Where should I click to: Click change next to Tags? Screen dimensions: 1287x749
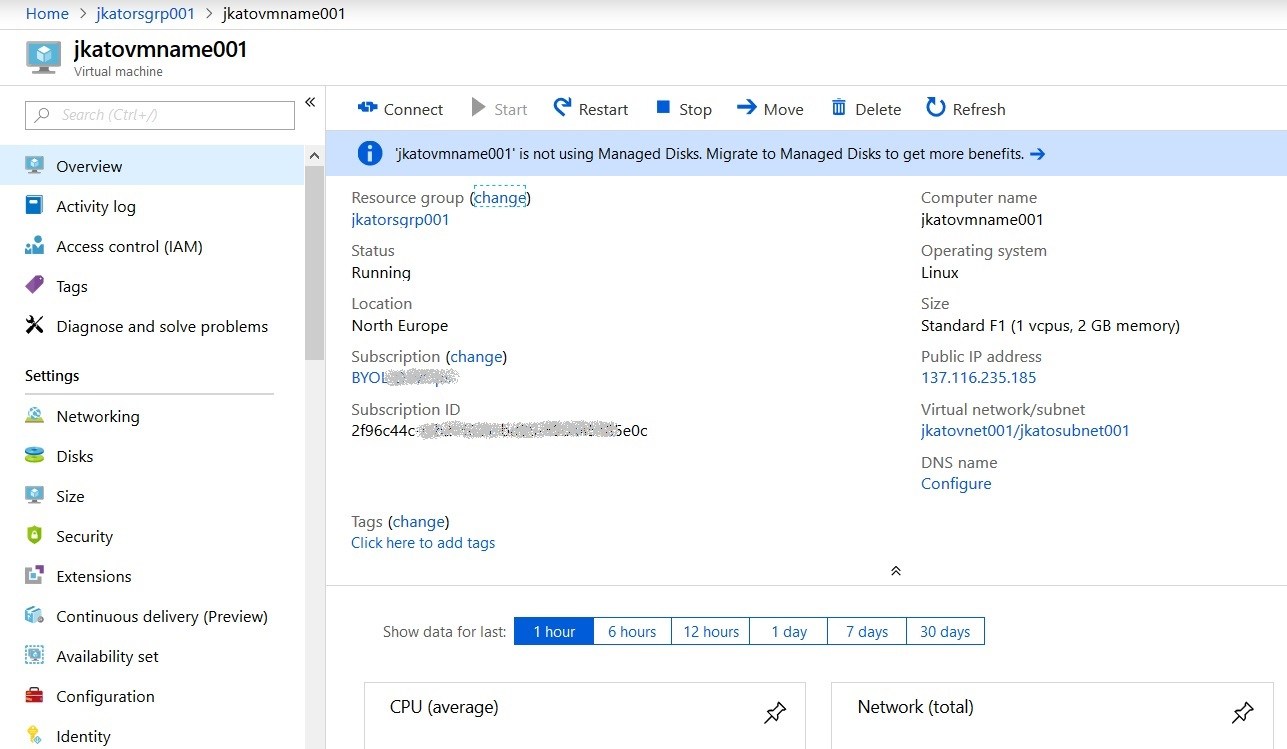click(x=419, y=521)
